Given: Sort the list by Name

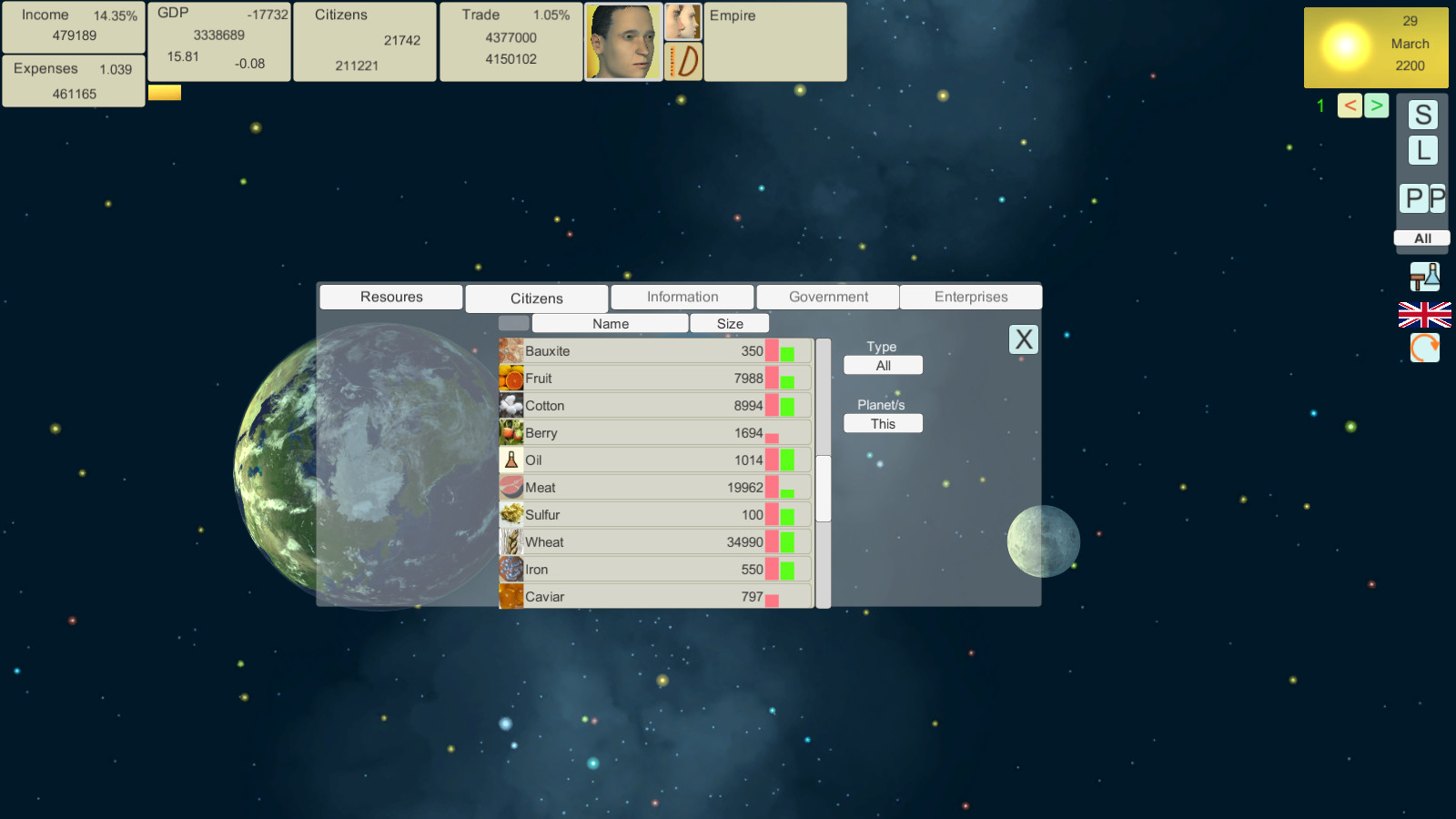Looking at the screenshot, I should coord(610,324).
